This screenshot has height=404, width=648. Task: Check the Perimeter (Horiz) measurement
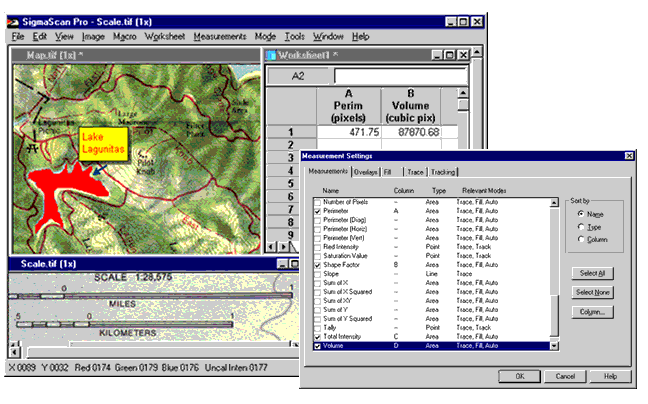tap(317, 230)
